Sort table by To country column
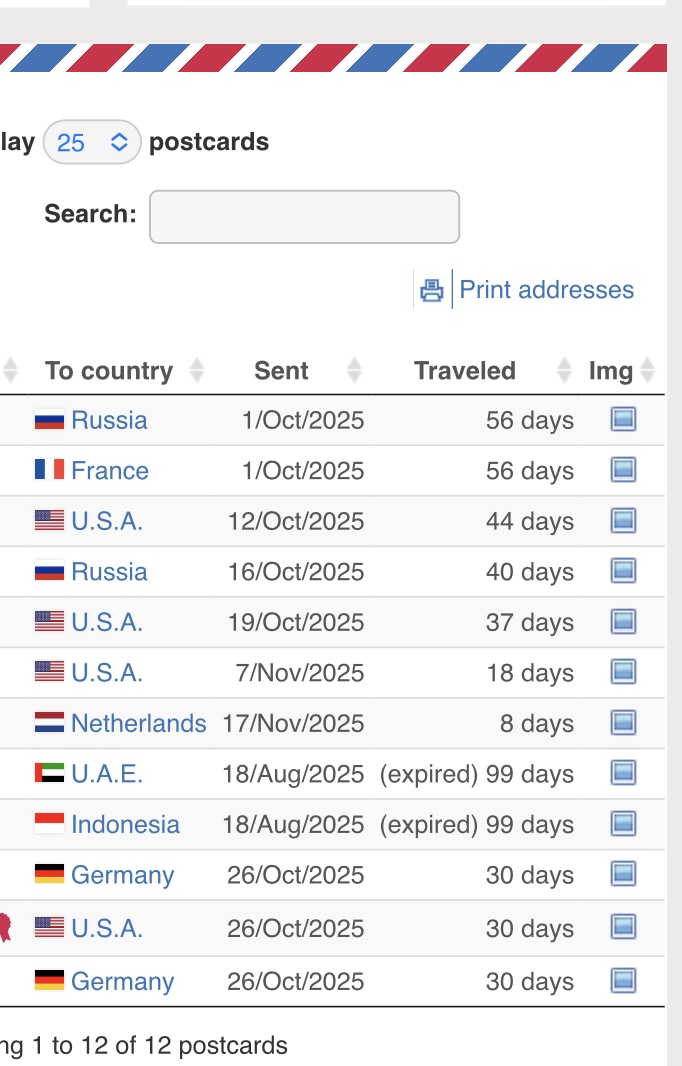 [109, 371]
